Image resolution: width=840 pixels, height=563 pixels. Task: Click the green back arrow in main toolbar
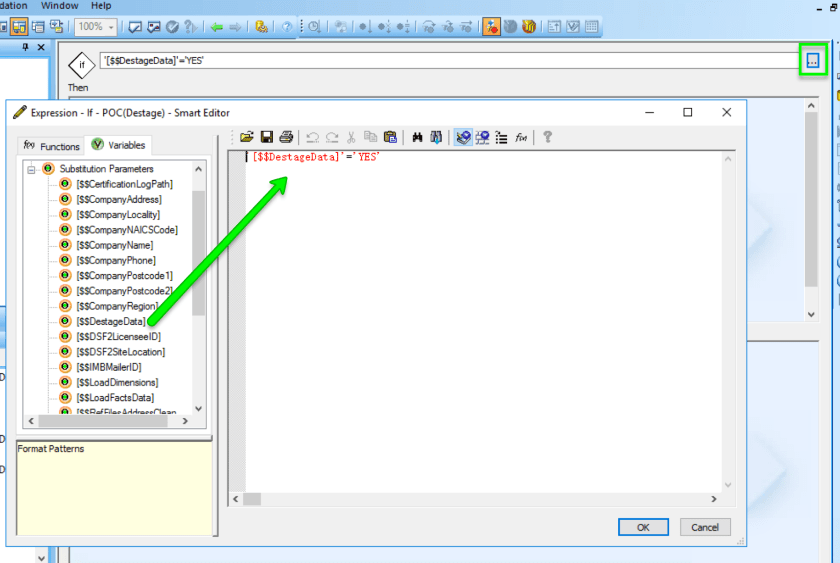click(x=216, y=27)
